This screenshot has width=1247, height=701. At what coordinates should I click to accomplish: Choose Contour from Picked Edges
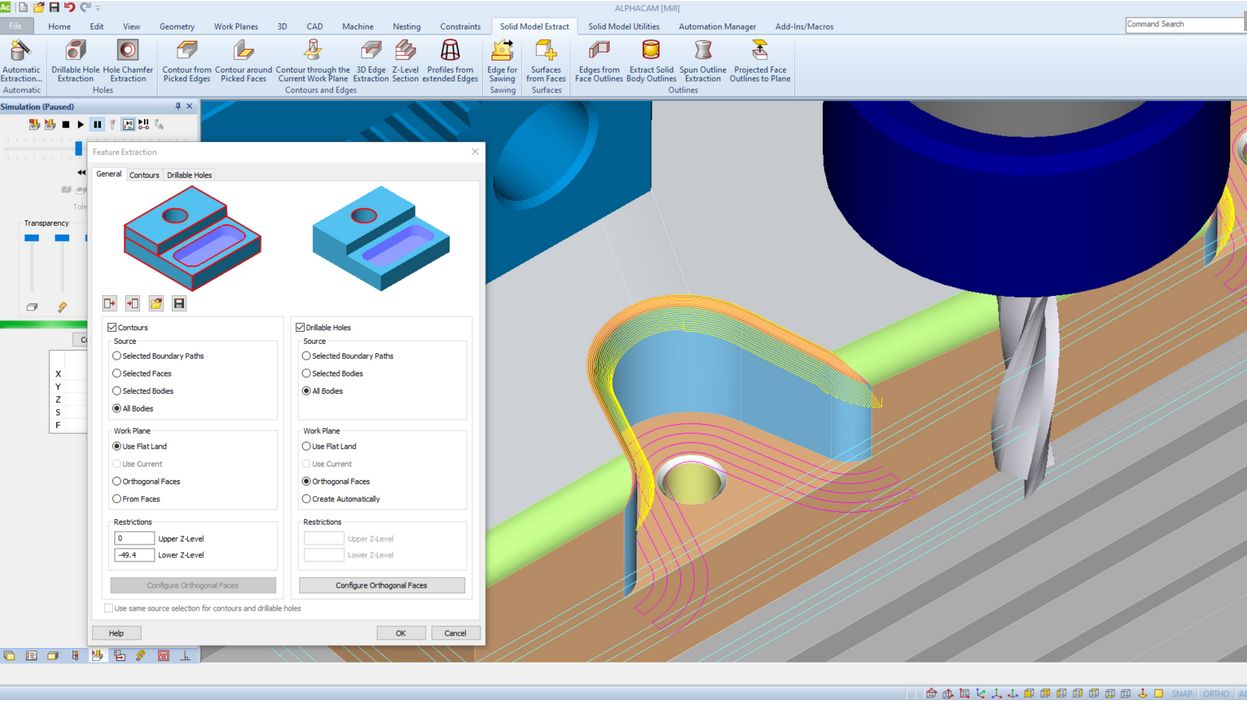click(x=187, y=51)
